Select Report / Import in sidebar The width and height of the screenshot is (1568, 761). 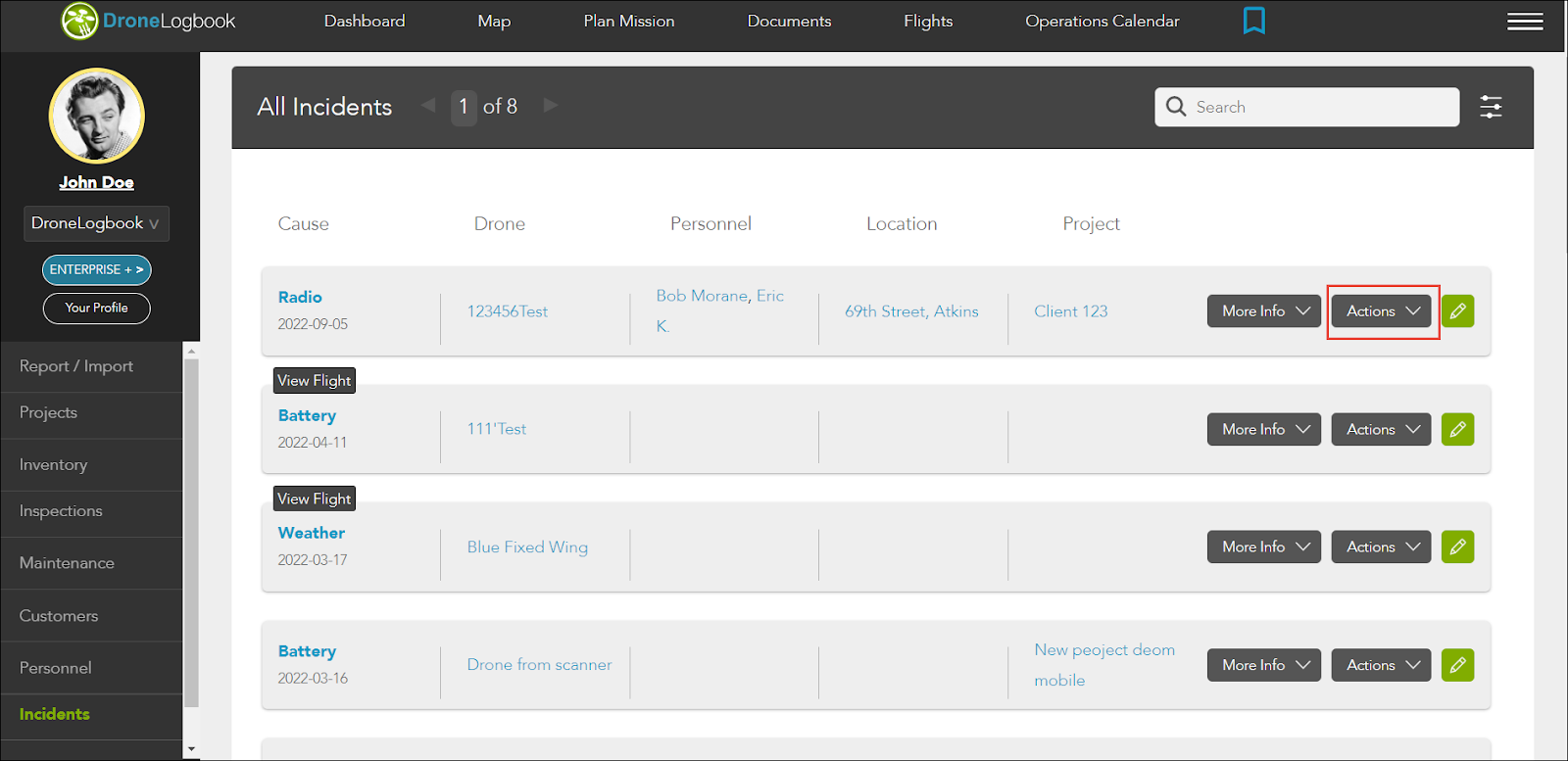coord(91,366)
